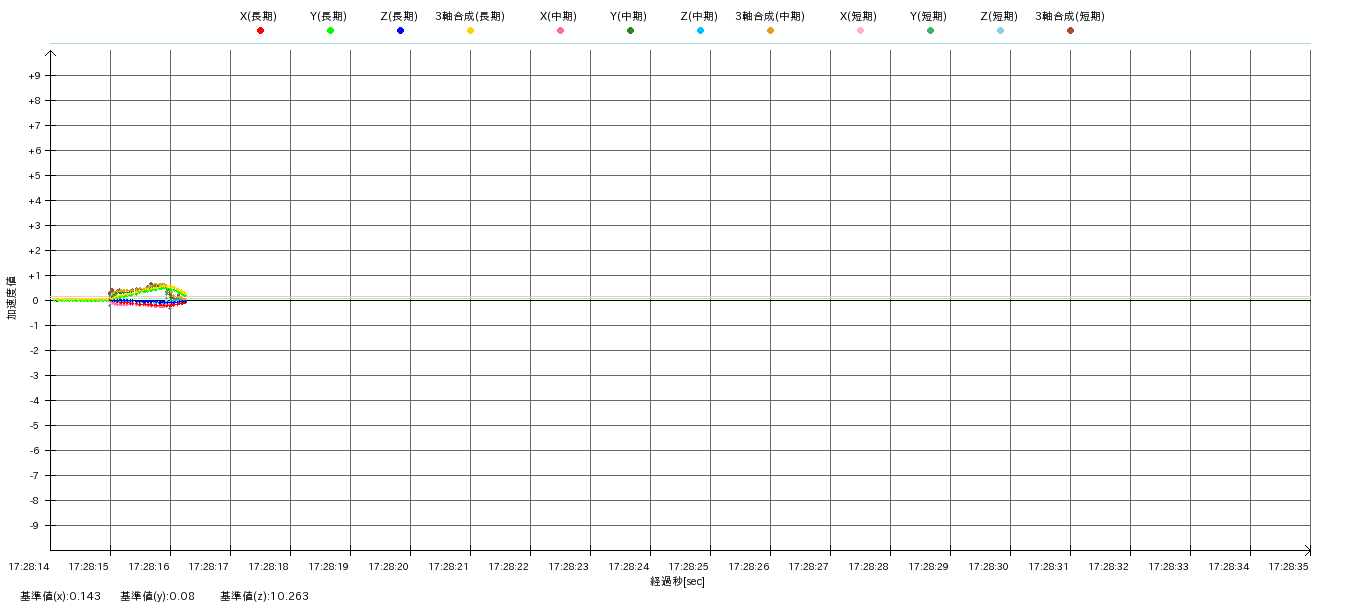Toggle the Z(短期) series label
The height and width of the screenshot is (610, 1350).
click(x=999, y=16)
